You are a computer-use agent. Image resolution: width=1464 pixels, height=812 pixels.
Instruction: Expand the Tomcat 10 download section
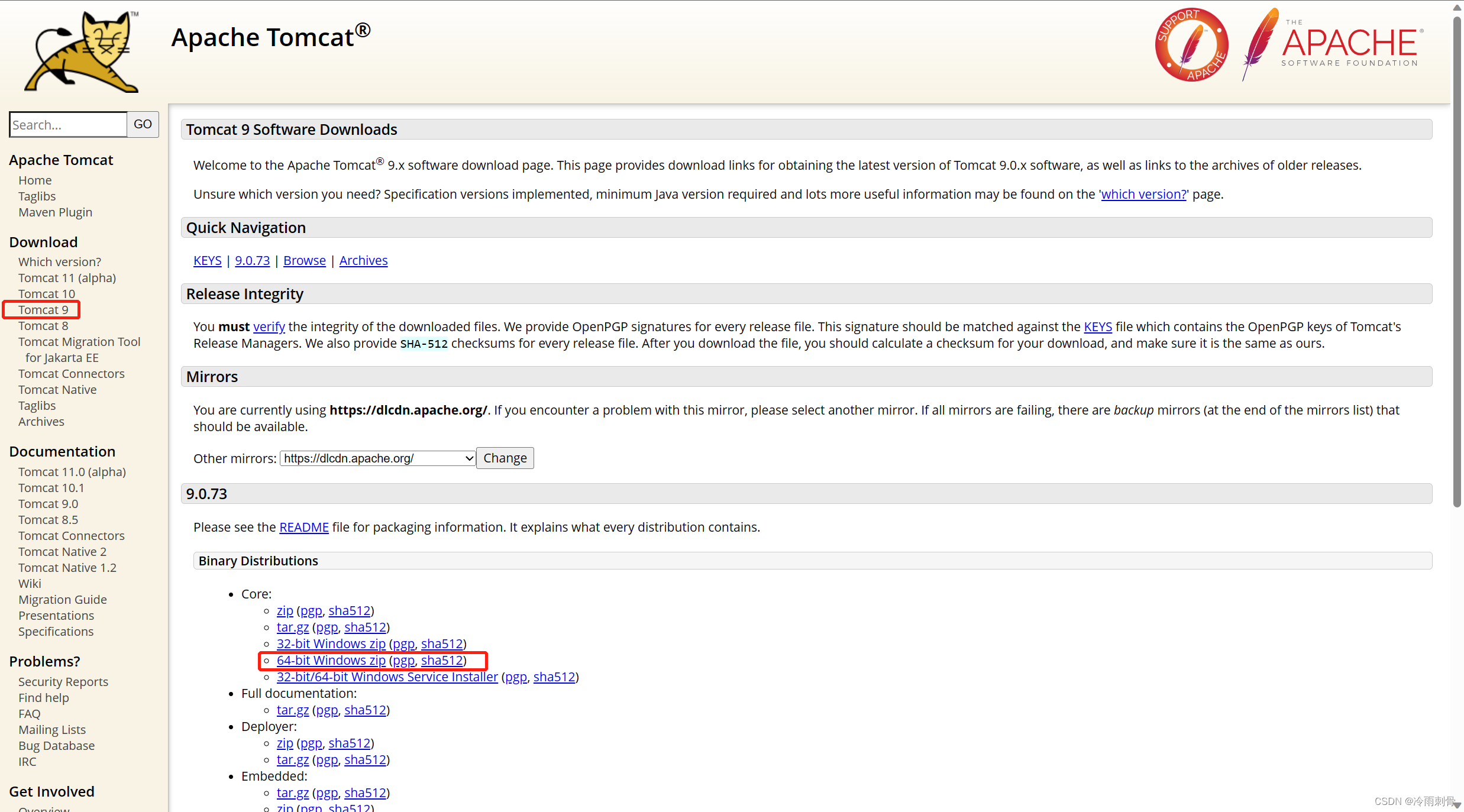[47, 293]
